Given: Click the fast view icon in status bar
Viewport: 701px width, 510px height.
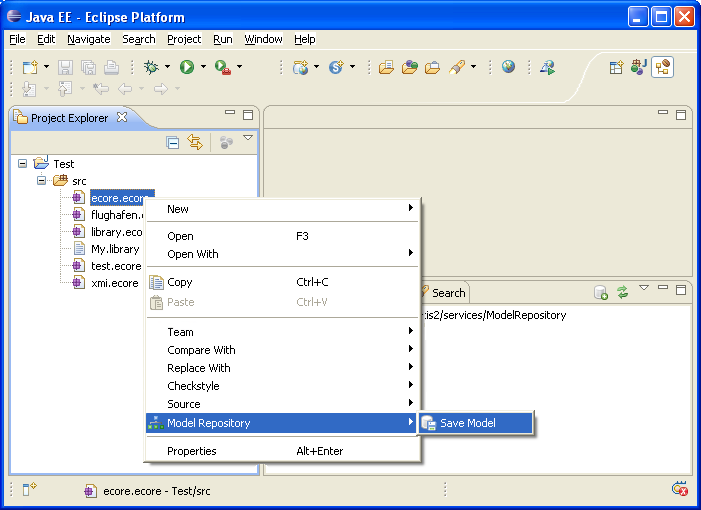Looking at the screenshot, I should pyautogui.click(x=30, y=489).
